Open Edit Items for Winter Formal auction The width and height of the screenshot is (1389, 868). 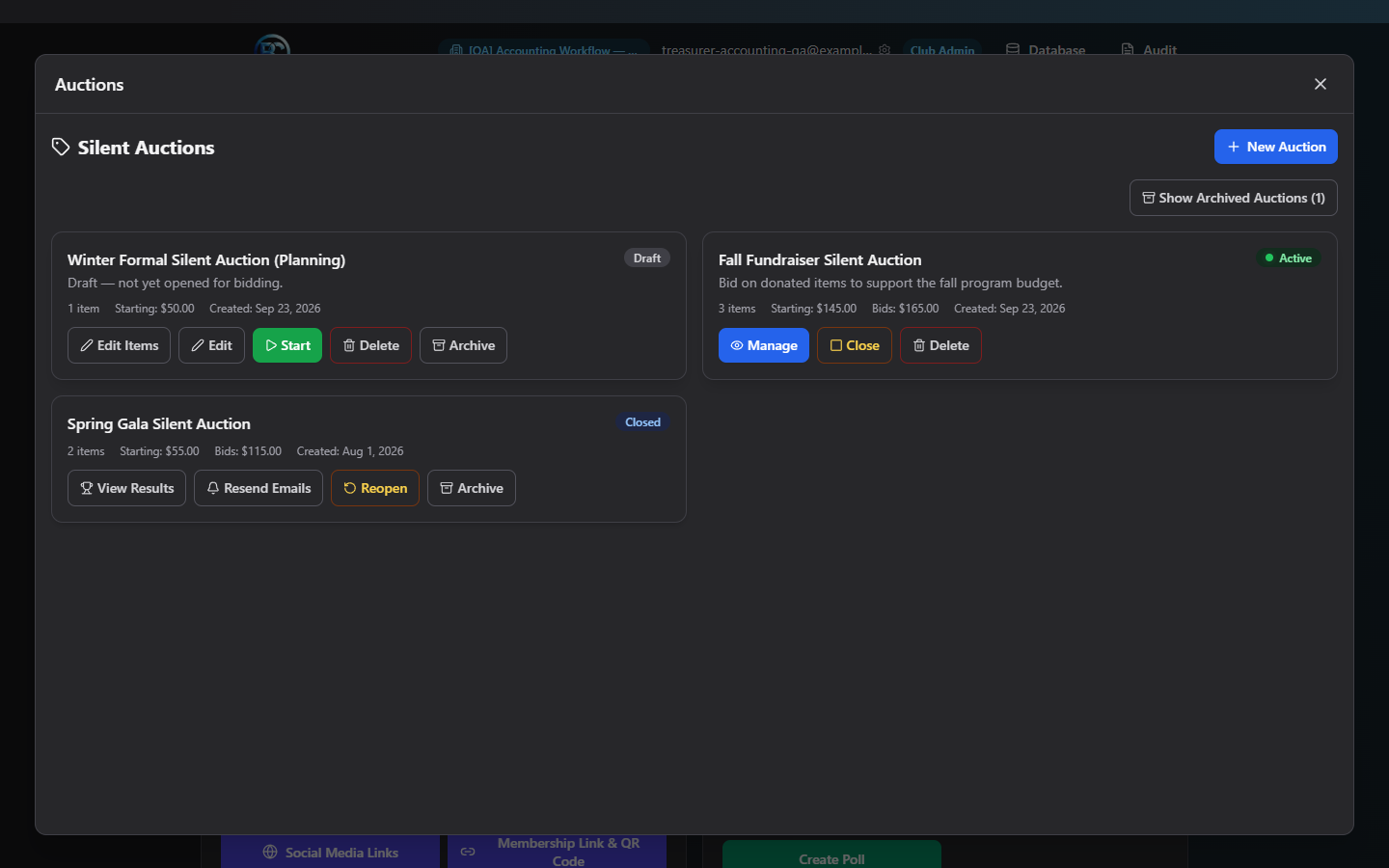pyautogui.click(x=119, y=345)
